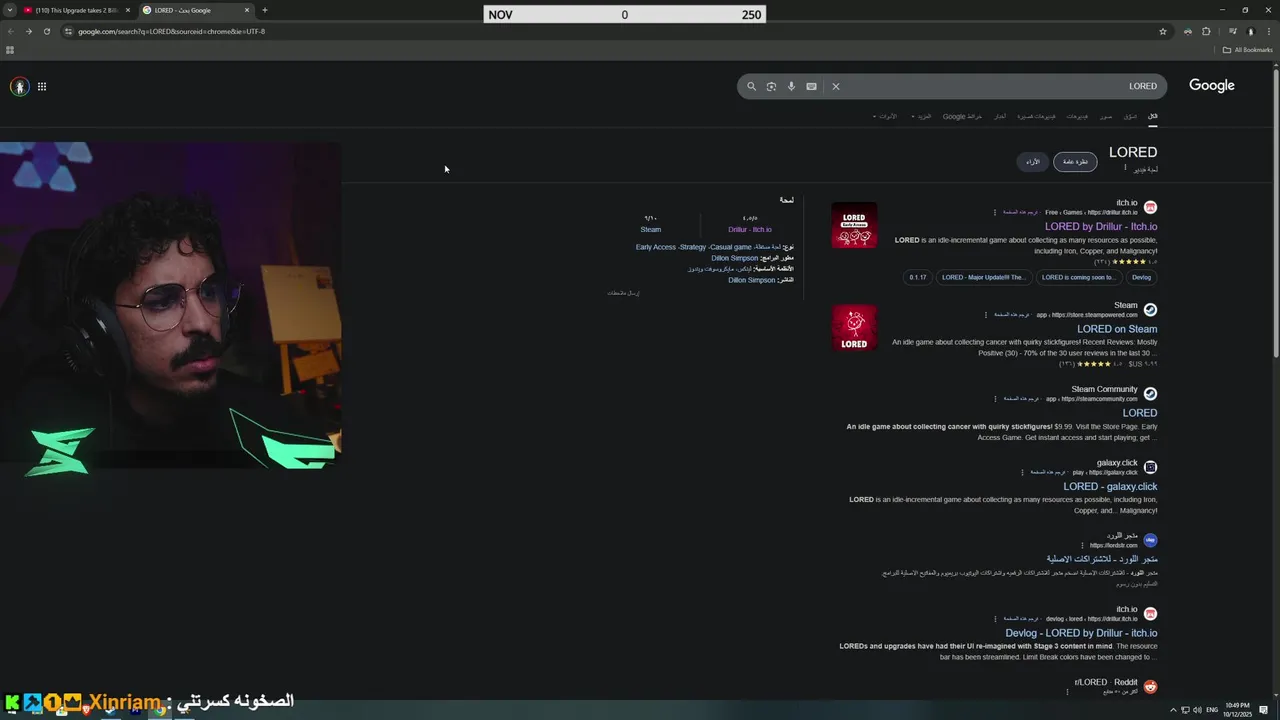
Task: Open 'Devlog - LORED by Drillur - itch.io' result
Action: (x=1081, y=633)
